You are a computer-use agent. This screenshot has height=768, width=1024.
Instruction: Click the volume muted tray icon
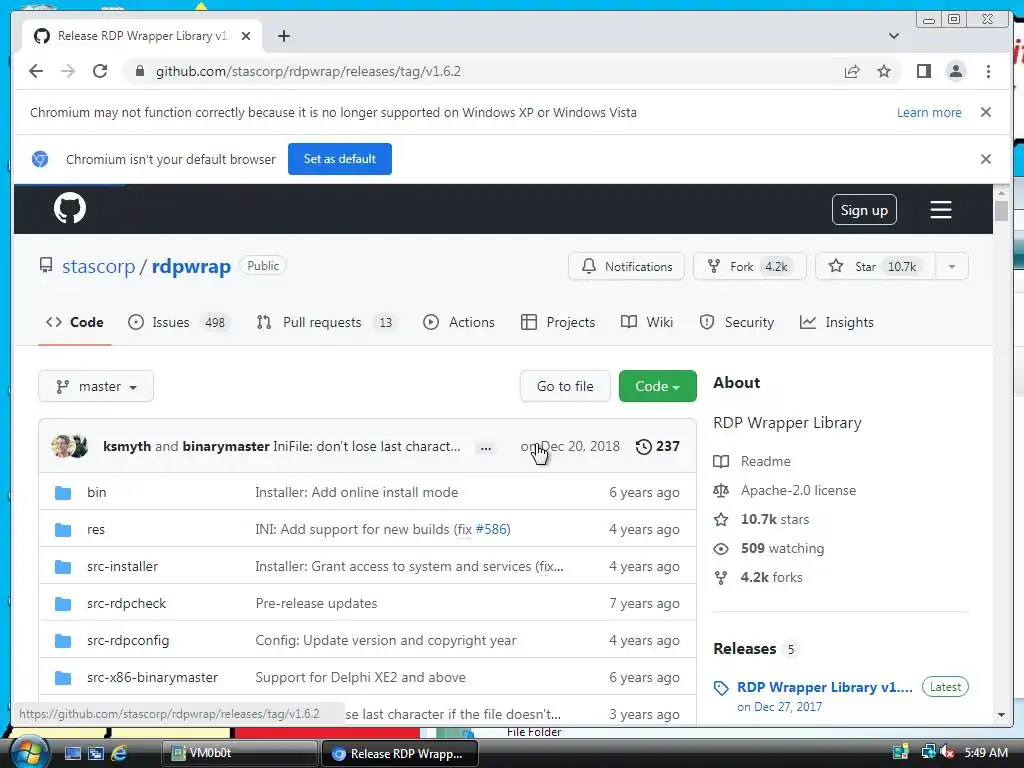947,752
